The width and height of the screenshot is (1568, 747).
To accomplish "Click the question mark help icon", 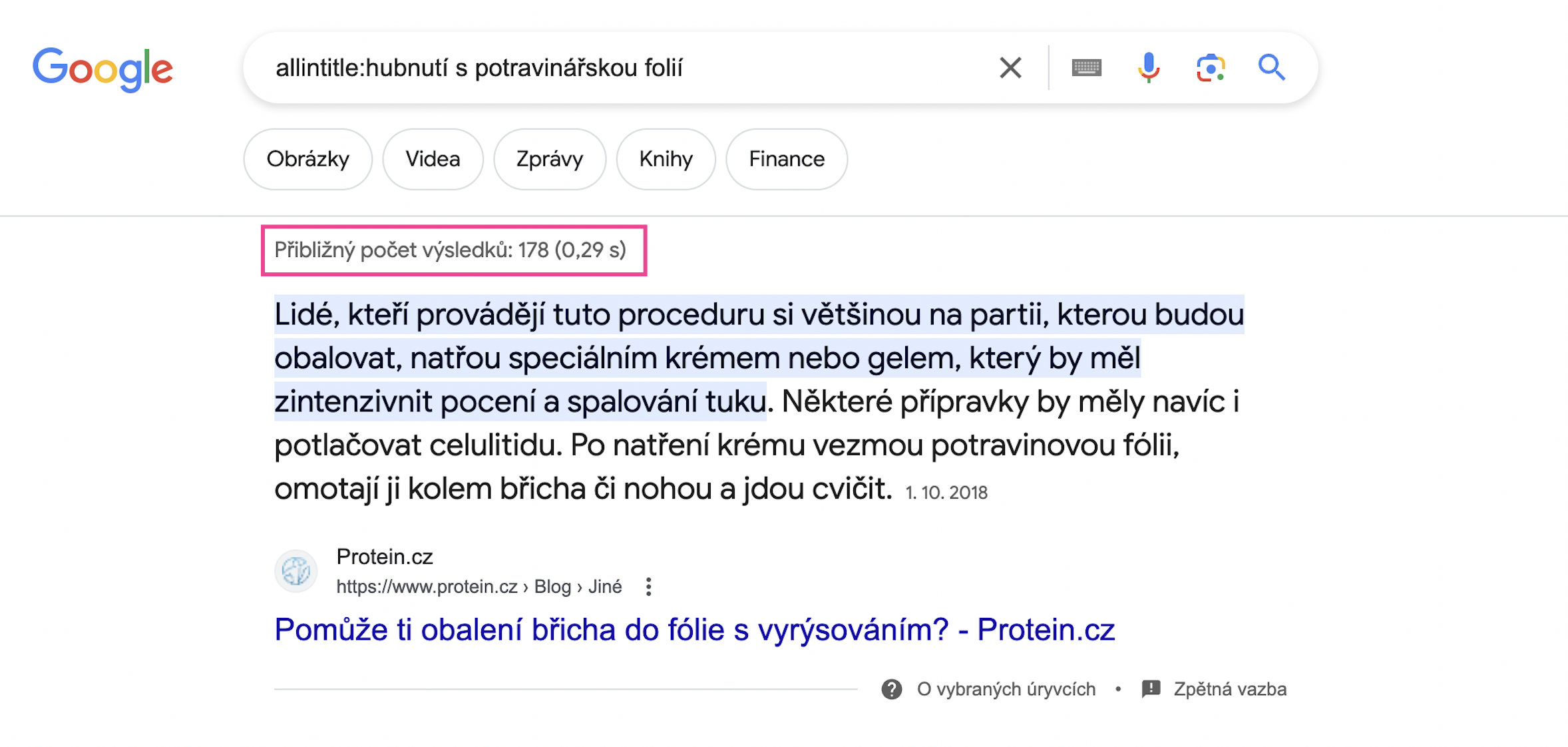I will click(x=892, y=689).
